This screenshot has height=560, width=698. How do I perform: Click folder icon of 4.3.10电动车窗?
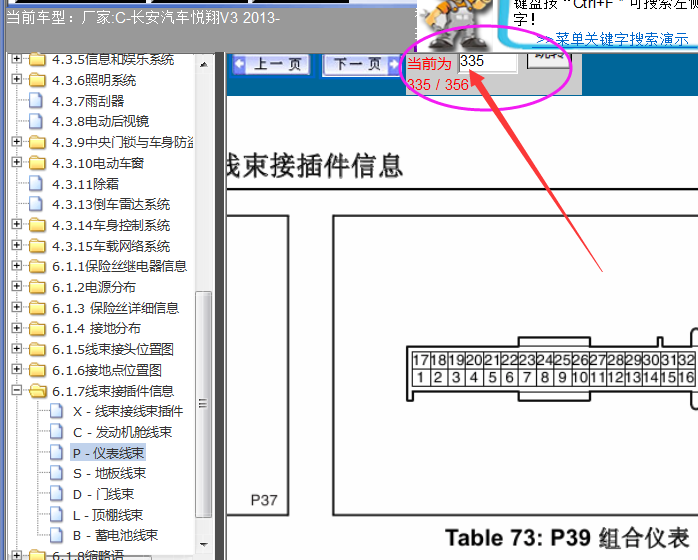coord(37,163)
